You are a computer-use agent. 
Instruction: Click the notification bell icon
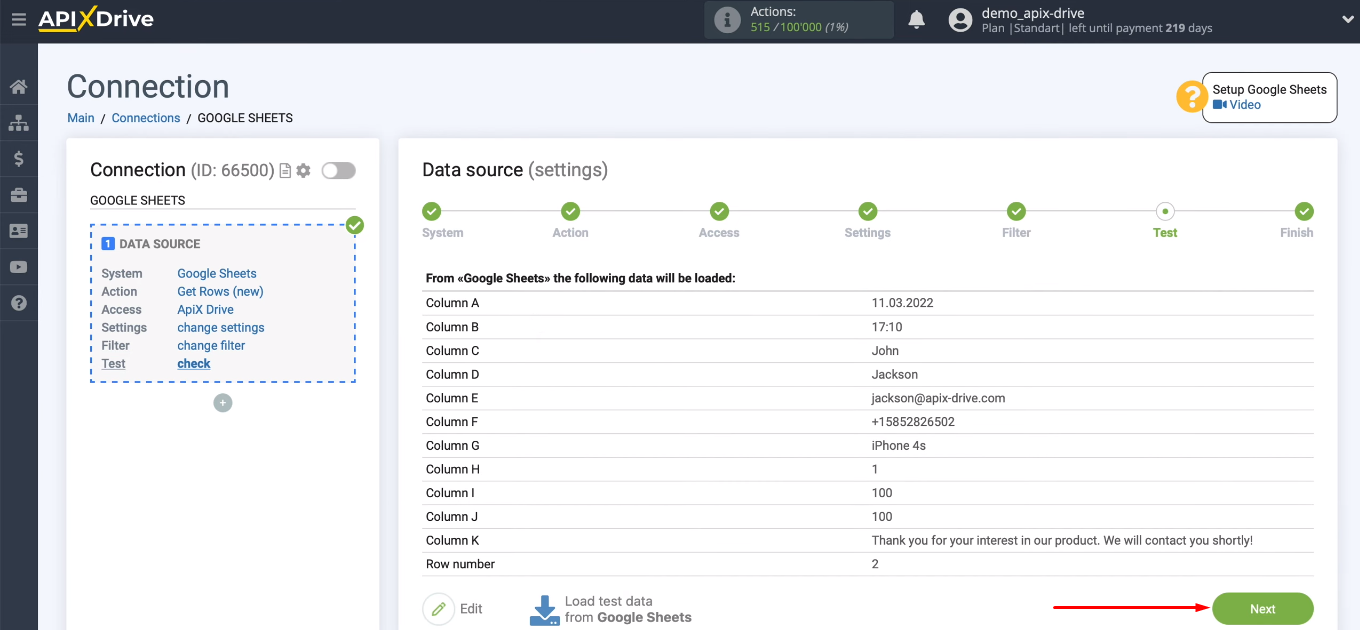tap(916, 20)
